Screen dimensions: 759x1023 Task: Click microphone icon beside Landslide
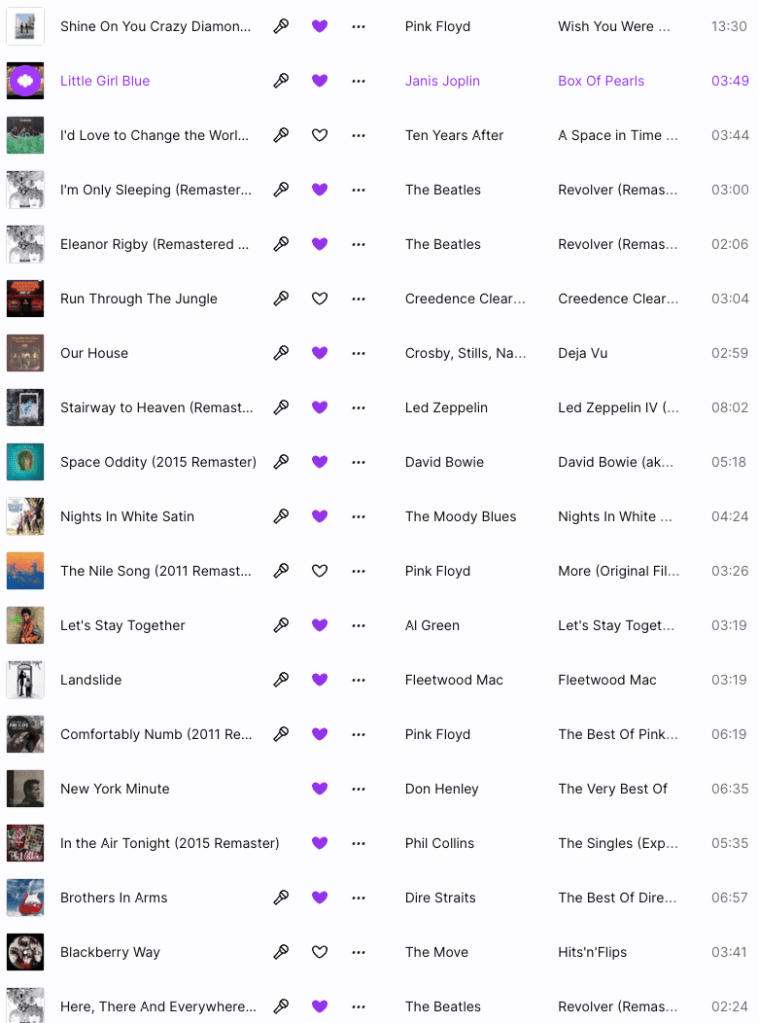tap(281, 680)
